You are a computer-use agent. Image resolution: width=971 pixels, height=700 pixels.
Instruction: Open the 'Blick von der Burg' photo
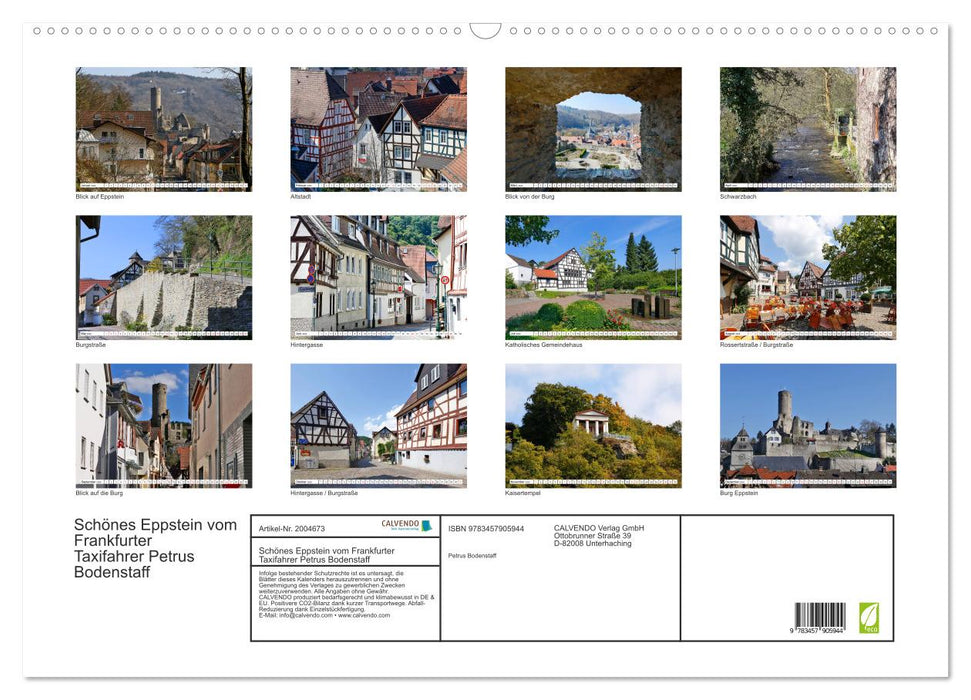click(x=593, y=129)
